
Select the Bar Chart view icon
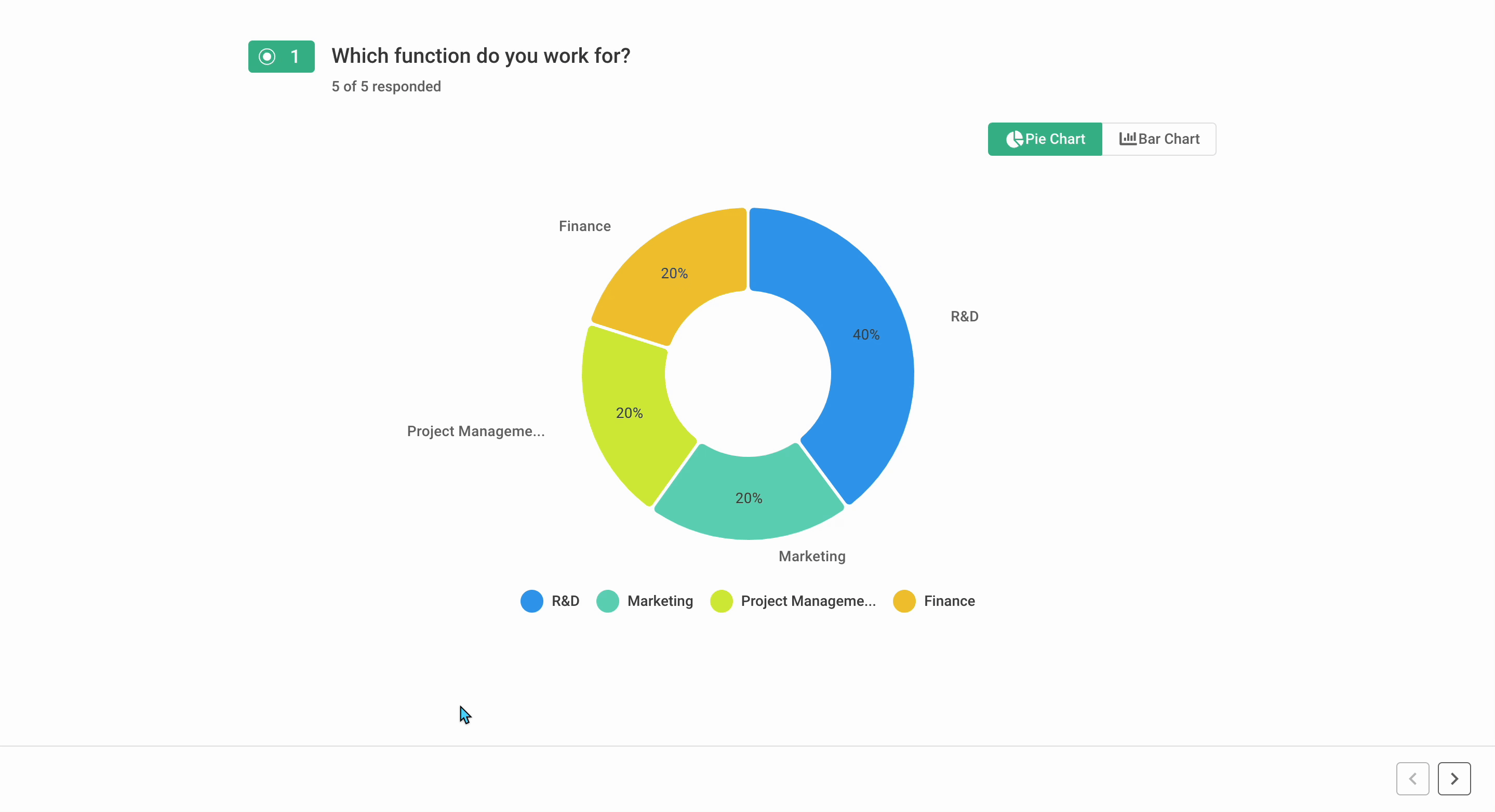[1127, 139]
